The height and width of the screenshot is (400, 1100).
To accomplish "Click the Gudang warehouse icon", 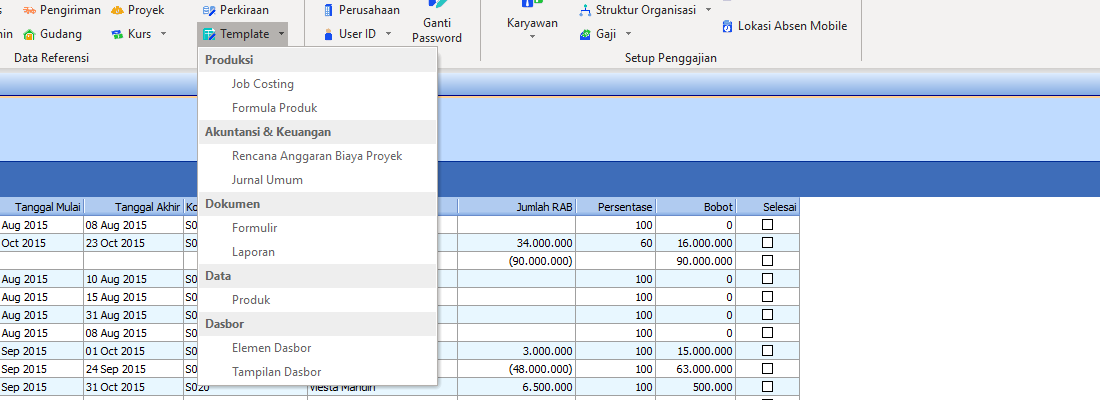I will click(x=29, y=34).
